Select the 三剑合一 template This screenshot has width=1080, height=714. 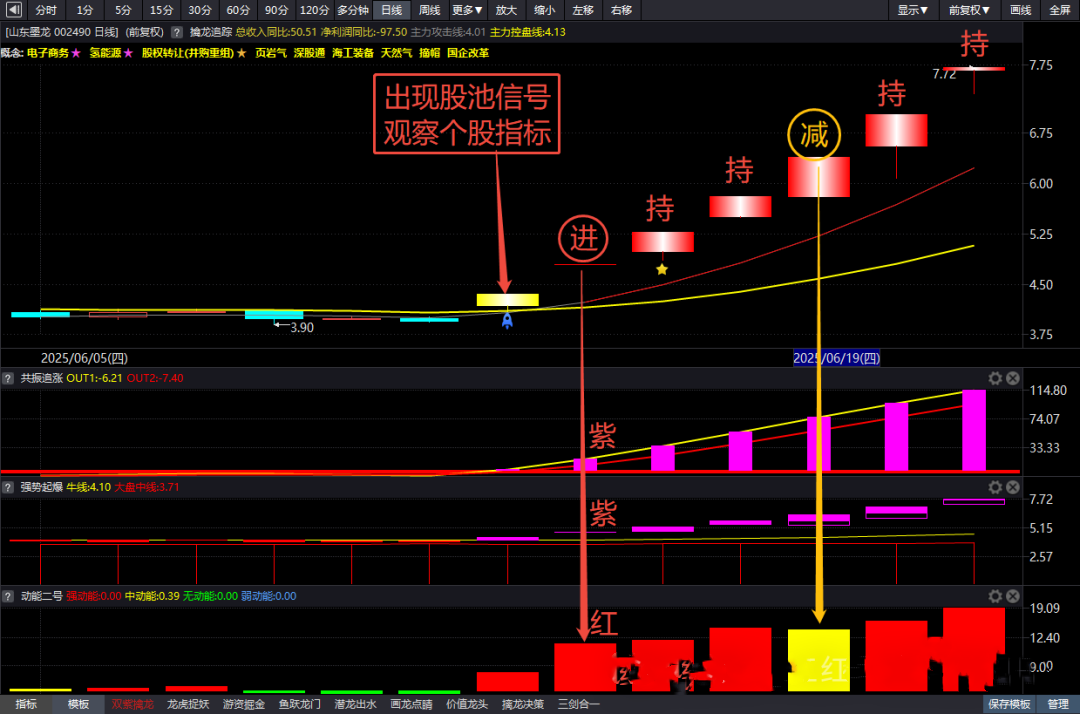[579, 704]
